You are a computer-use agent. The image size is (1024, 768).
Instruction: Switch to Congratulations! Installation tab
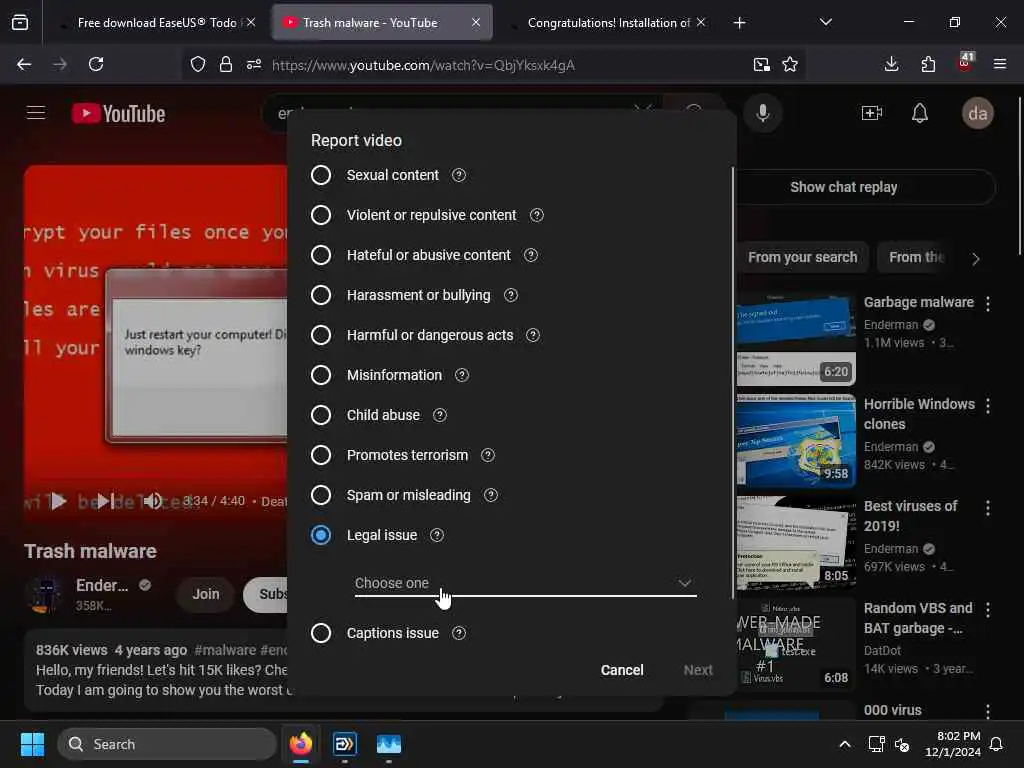click(x=609, y=22)
